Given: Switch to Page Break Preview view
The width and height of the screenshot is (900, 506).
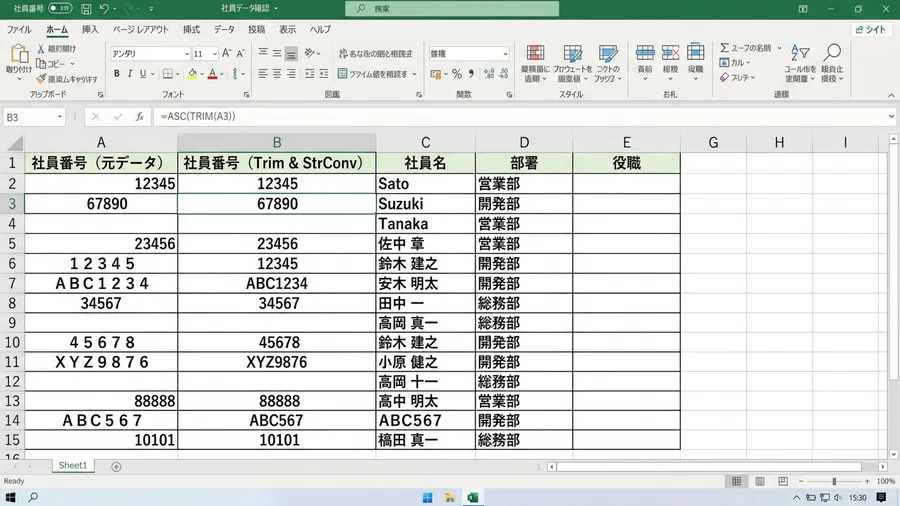Looking at the screenshot, I should [x=783, y=481].
